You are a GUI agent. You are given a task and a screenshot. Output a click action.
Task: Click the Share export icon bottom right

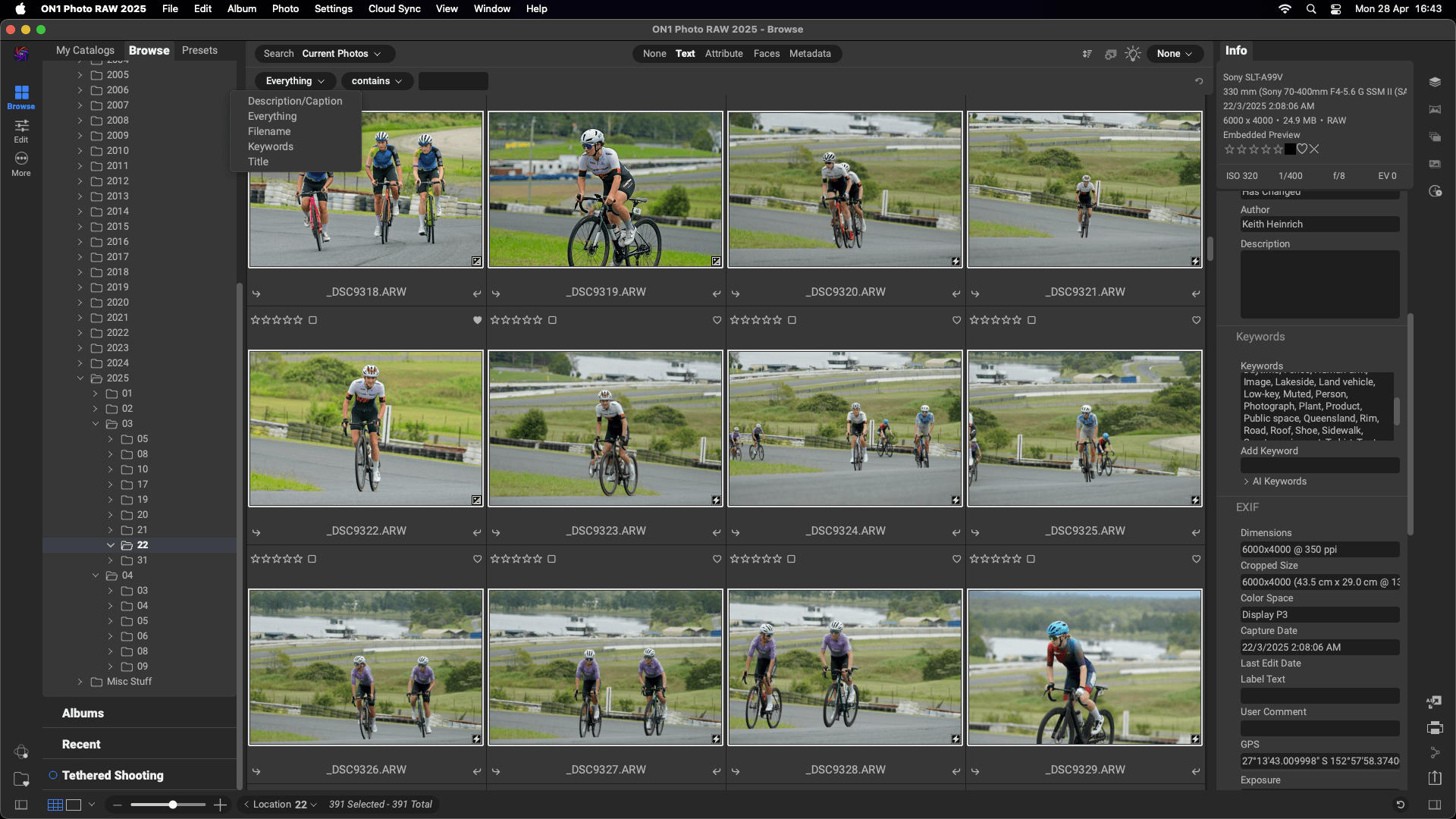[1435, 778]
